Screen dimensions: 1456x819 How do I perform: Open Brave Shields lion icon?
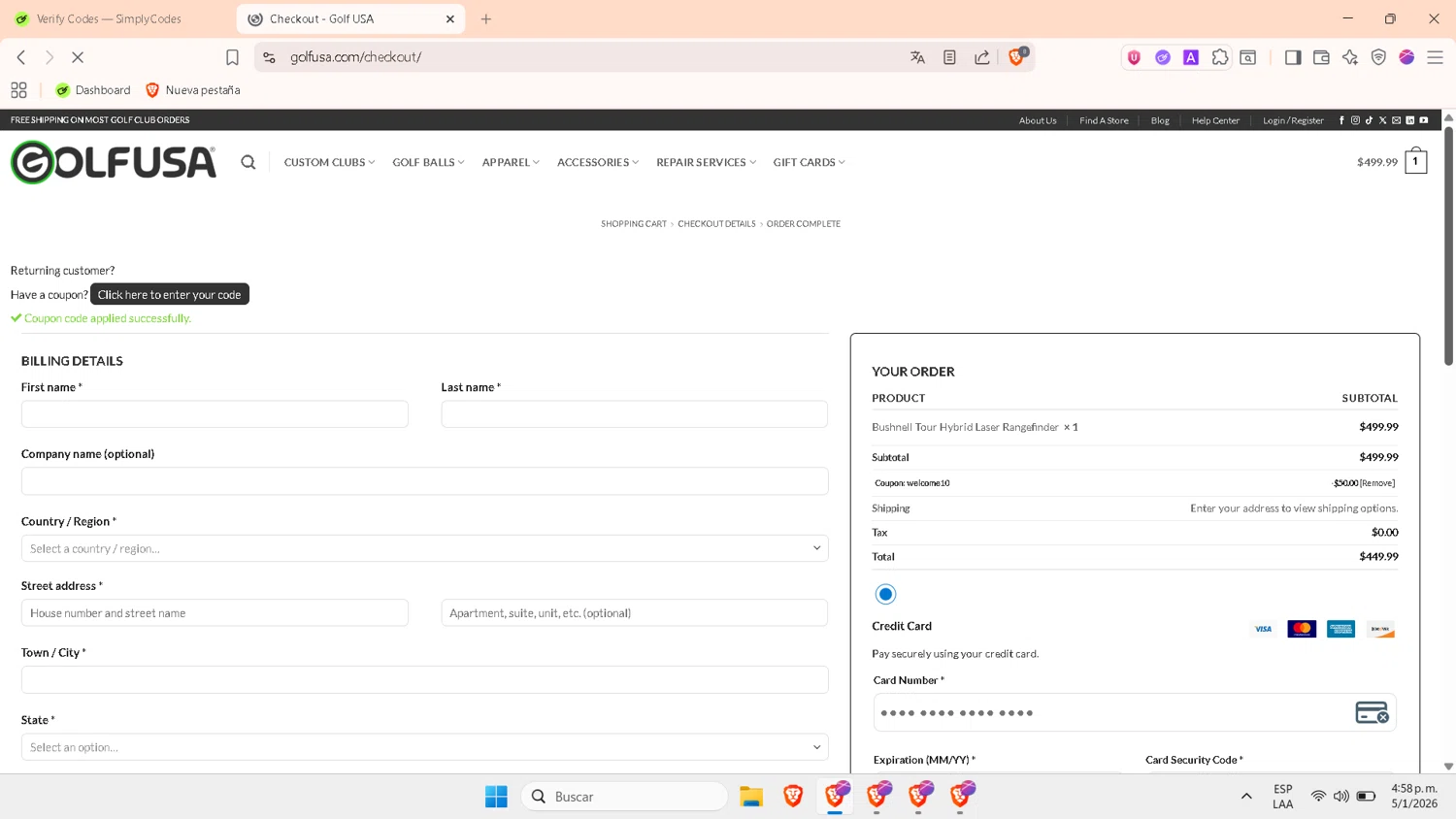point(1016,57)
